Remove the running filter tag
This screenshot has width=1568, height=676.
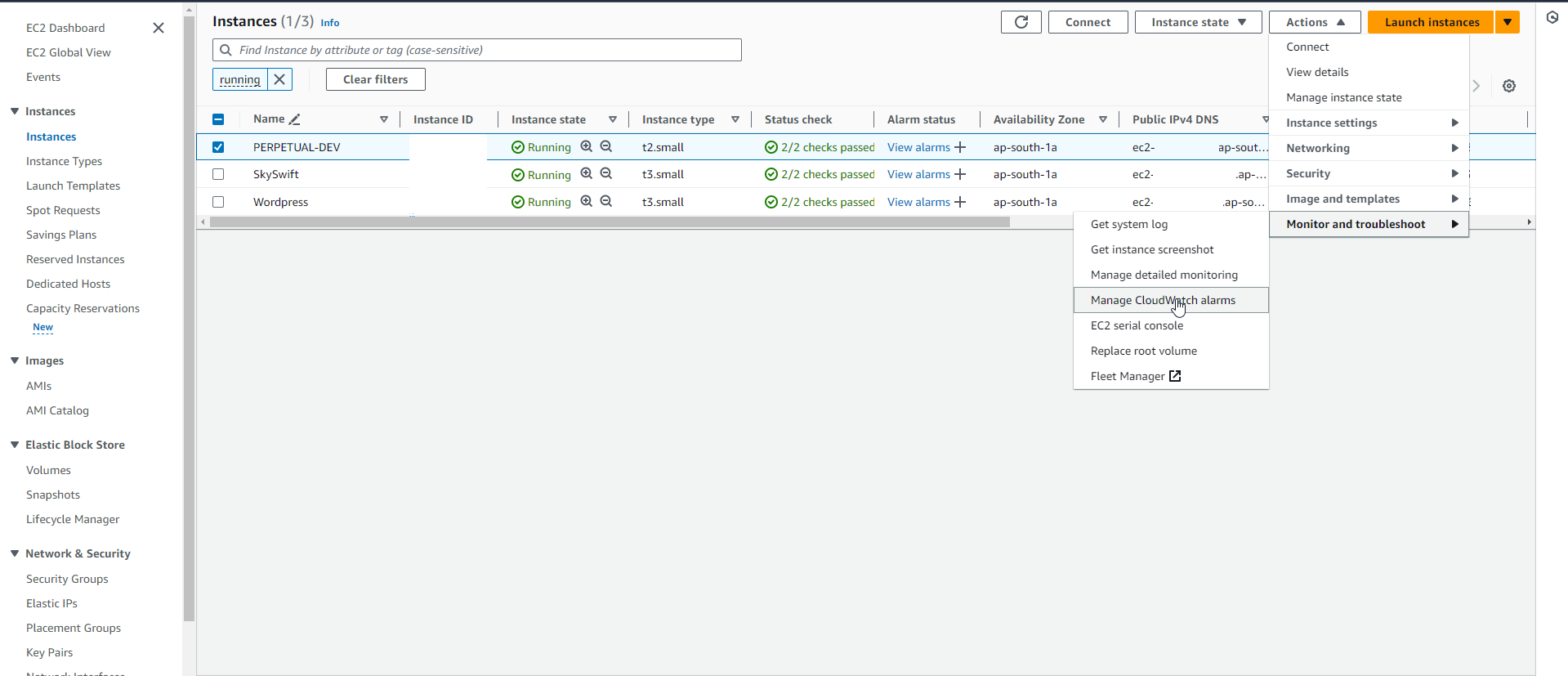coord(279,79)
